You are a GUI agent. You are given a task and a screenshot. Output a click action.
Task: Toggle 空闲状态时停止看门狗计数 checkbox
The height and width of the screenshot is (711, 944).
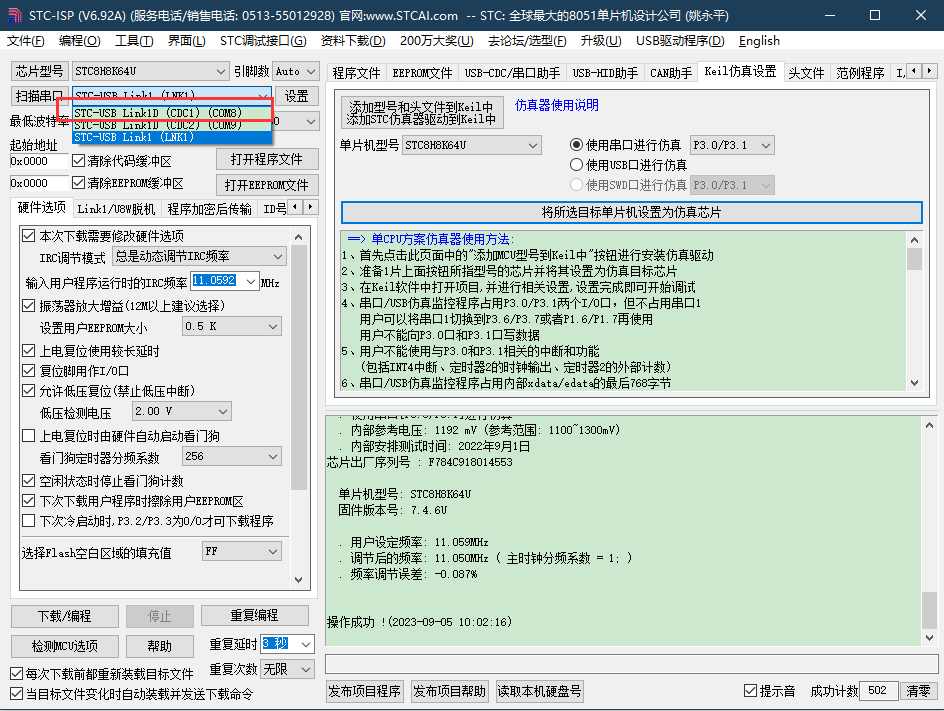28,480
